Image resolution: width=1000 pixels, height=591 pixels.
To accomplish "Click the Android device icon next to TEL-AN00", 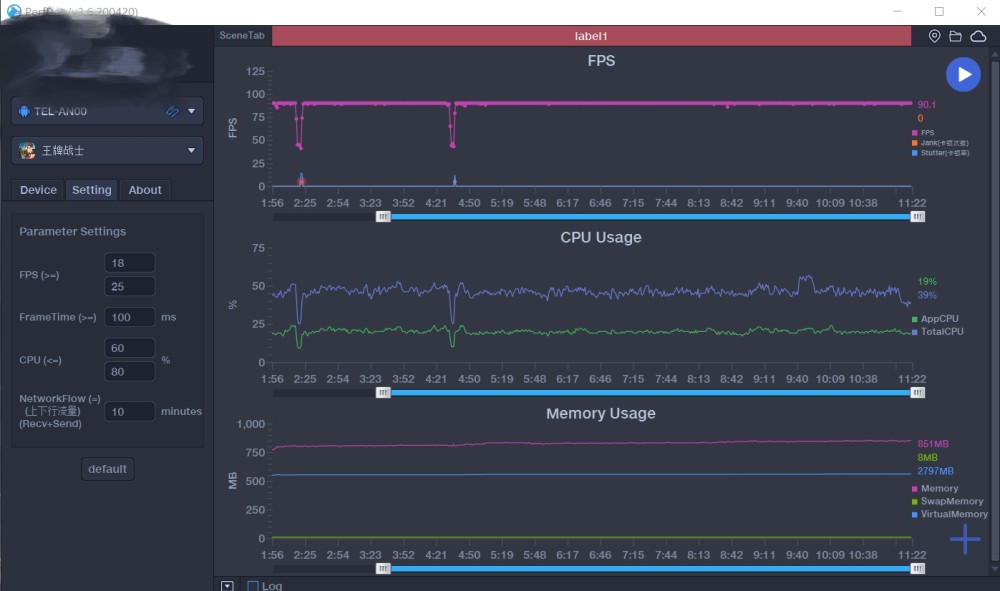I will point(24,112).
